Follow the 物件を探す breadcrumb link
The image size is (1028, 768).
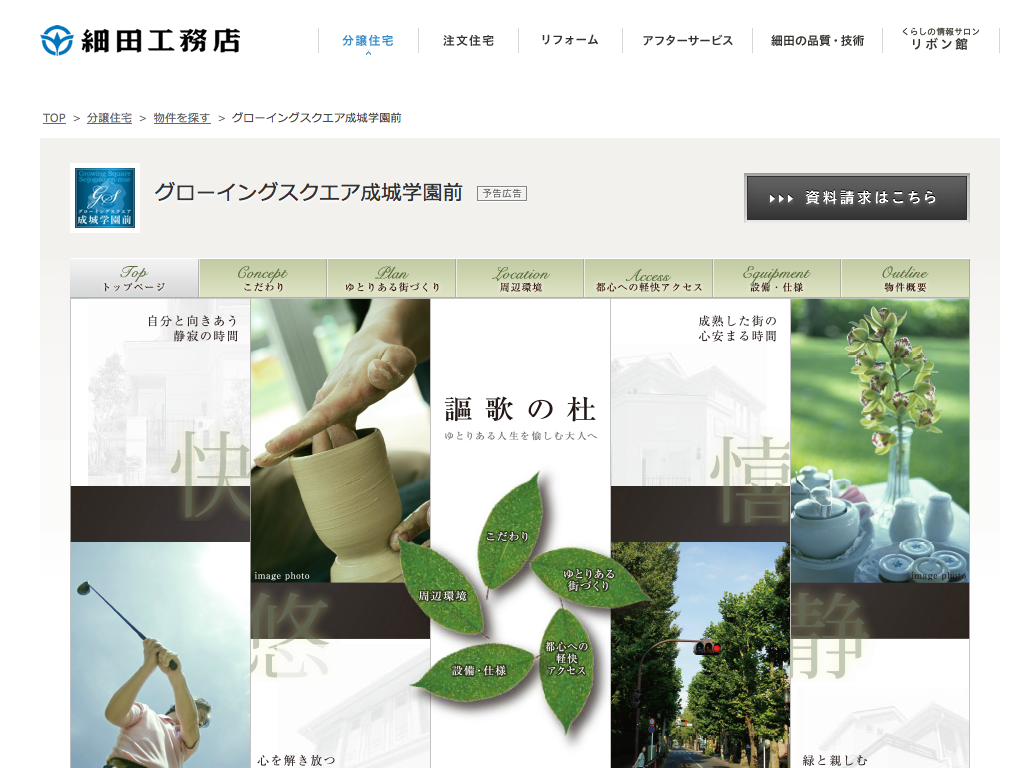coord(182,118)
